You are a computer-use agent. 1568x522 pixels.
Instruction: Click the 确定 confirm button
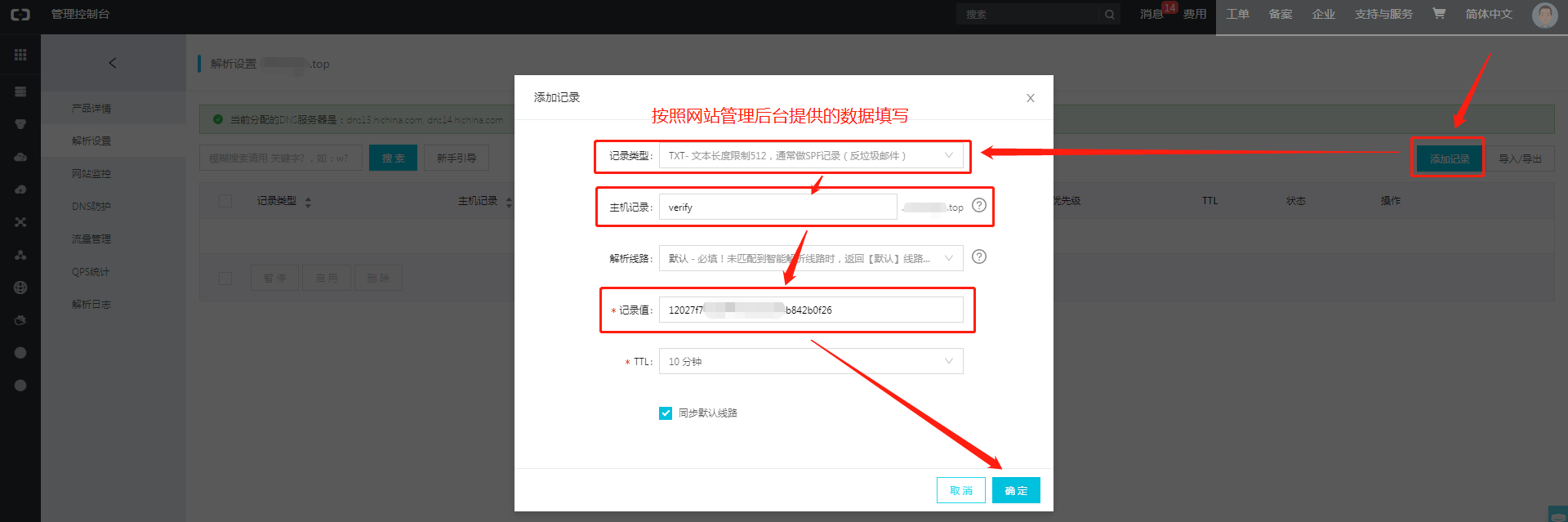click(1016, 490)
